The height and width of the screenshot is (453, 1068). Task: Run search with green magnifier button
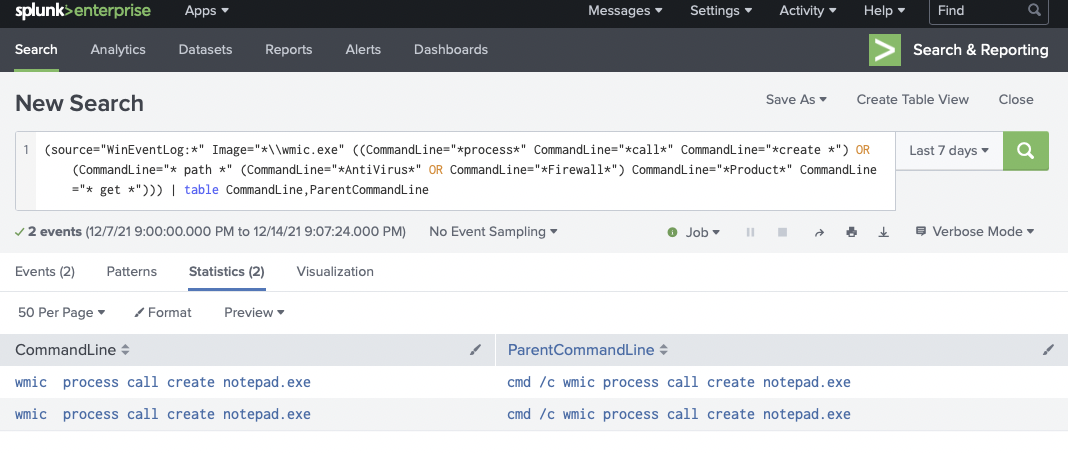(x=1026, y=151)
